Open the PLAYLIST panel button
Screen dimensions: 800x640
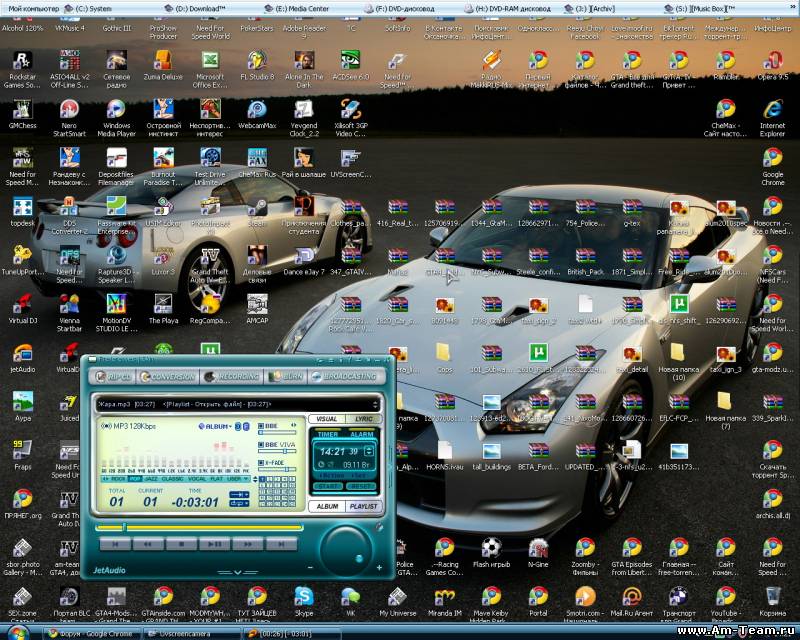tap(363, 506)
